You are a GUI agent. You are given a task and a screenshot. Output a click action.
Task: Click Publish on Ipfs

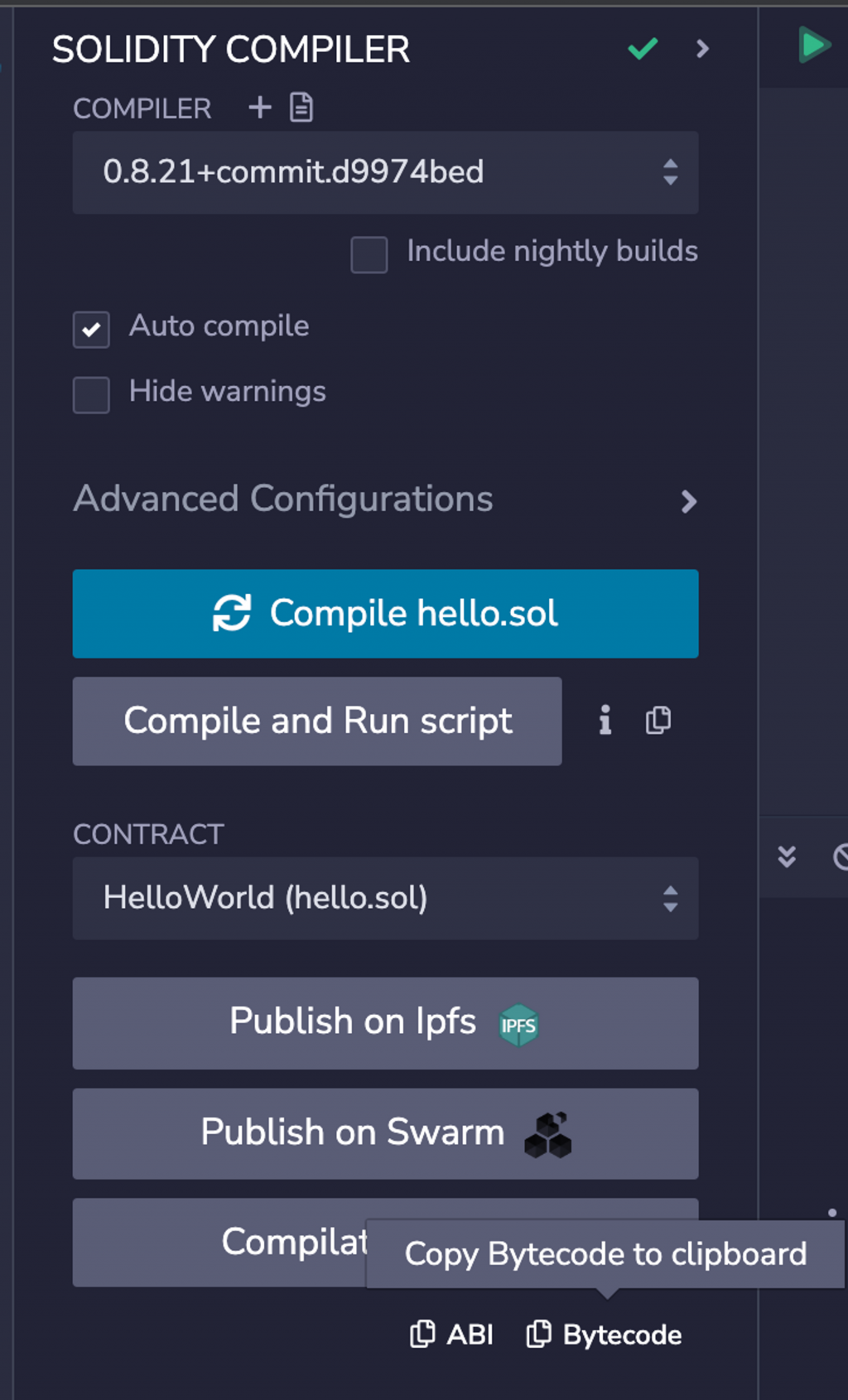click(x=385, y=1024)
